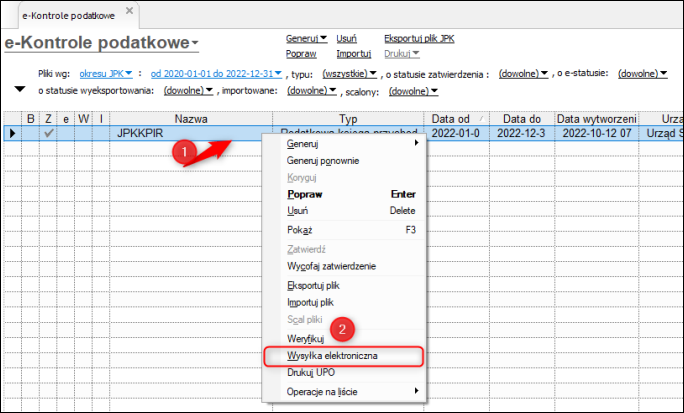The image size is (684, 413).
Task: Sort by the Typ column header
Action: (348, 119)
